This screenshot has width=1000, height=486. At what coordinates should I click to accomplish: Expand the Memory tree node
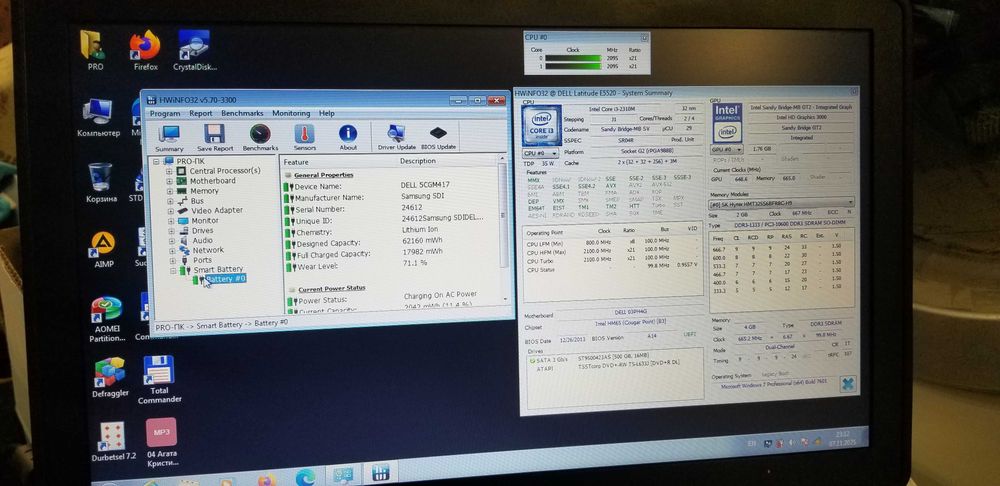169,191
